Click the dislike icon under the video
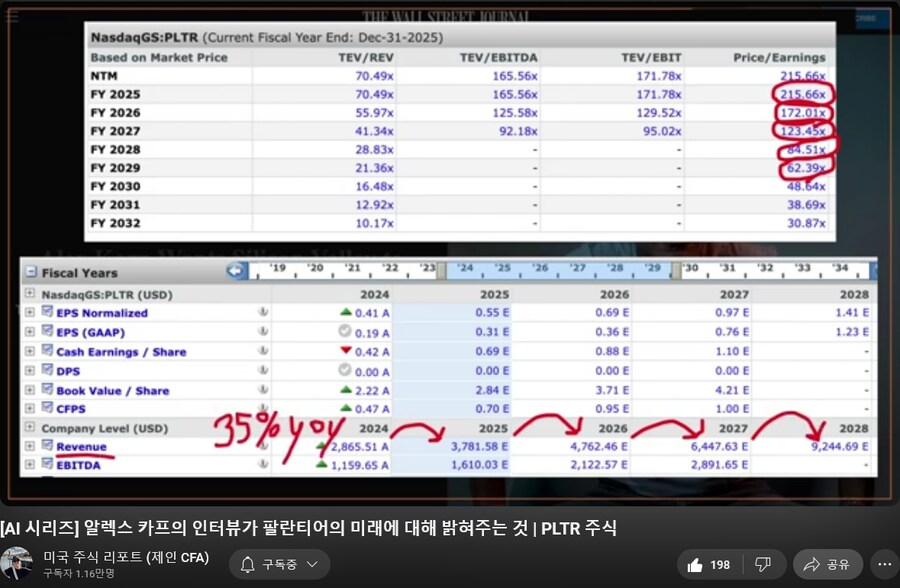Screen dimensions: 900x588 pyautogui.click(x=763, y=564)
